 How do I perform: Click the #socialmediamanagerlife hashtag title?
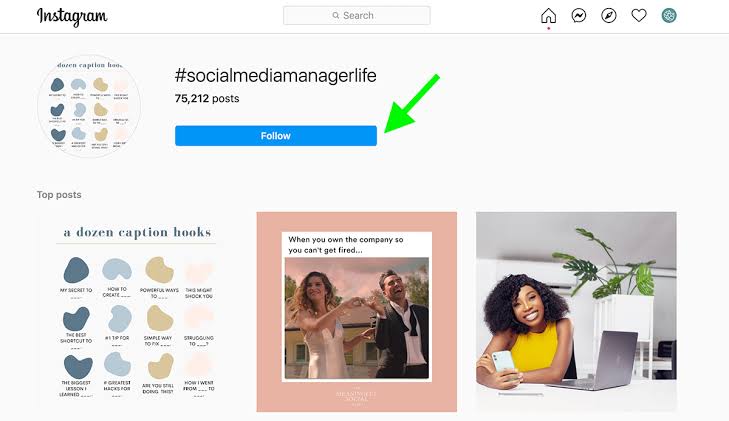[275, 76]
